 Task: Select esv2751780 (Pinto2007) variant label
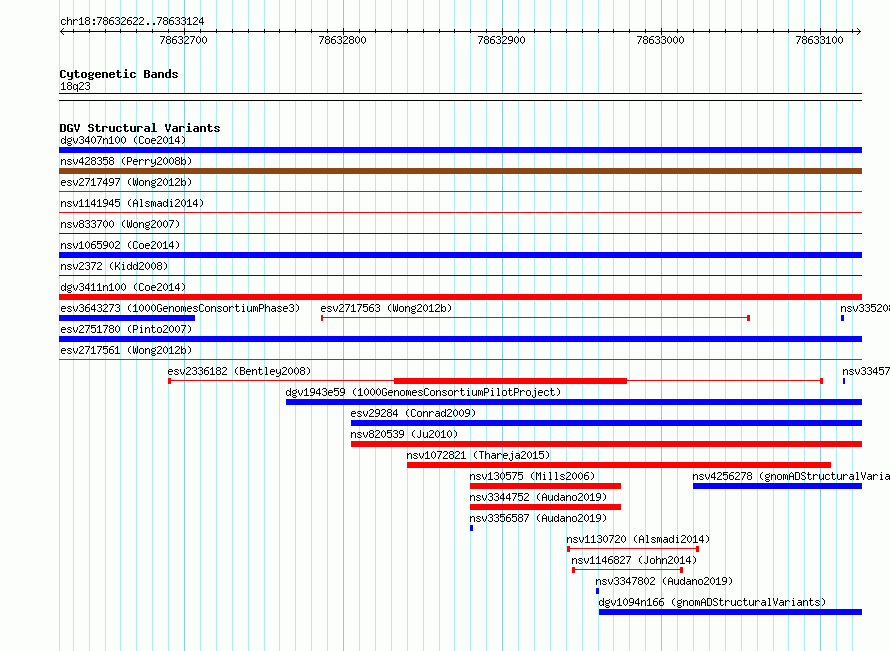tap(126, 329)
